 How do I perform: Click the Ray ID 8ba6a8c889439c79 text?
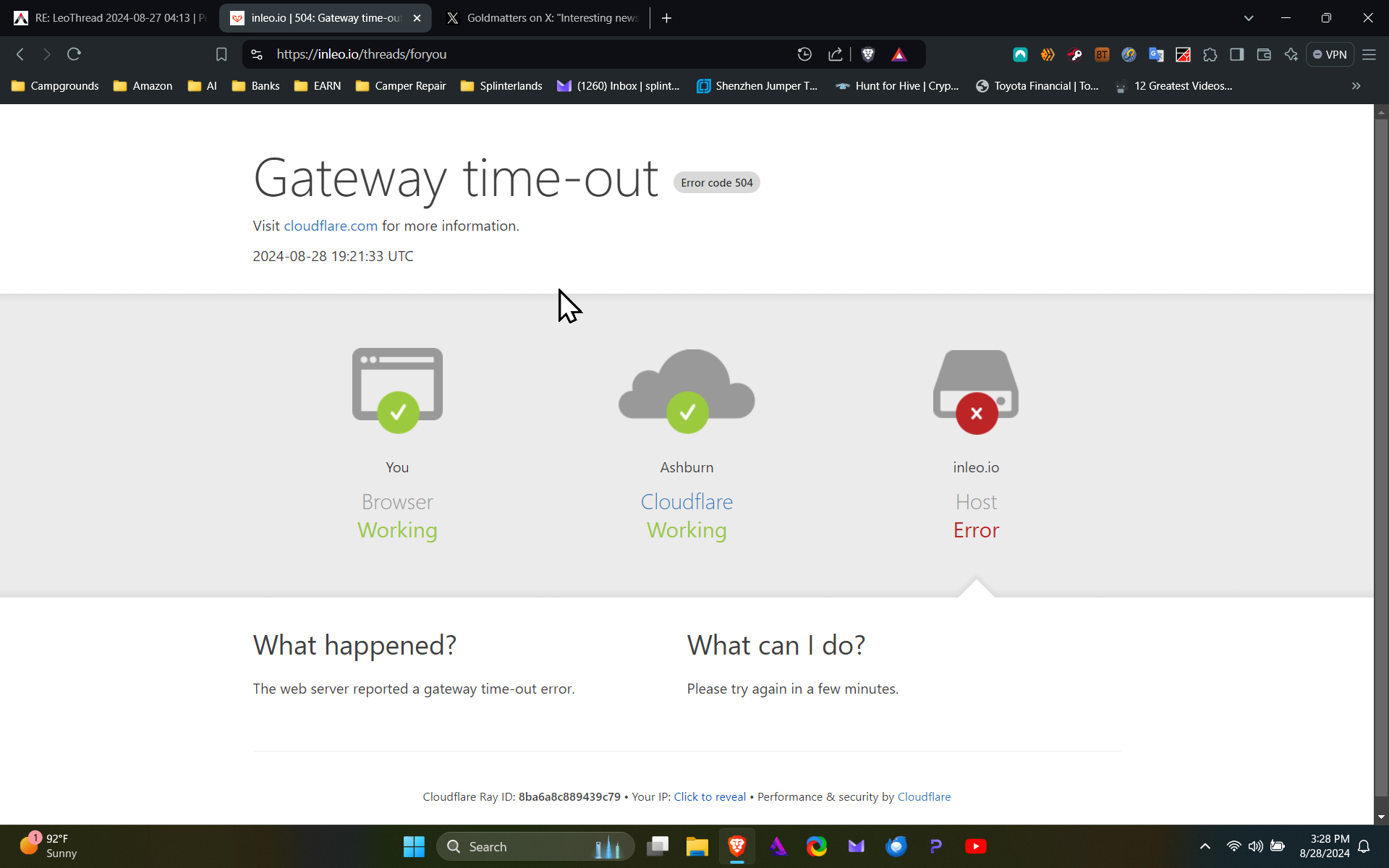569,796
